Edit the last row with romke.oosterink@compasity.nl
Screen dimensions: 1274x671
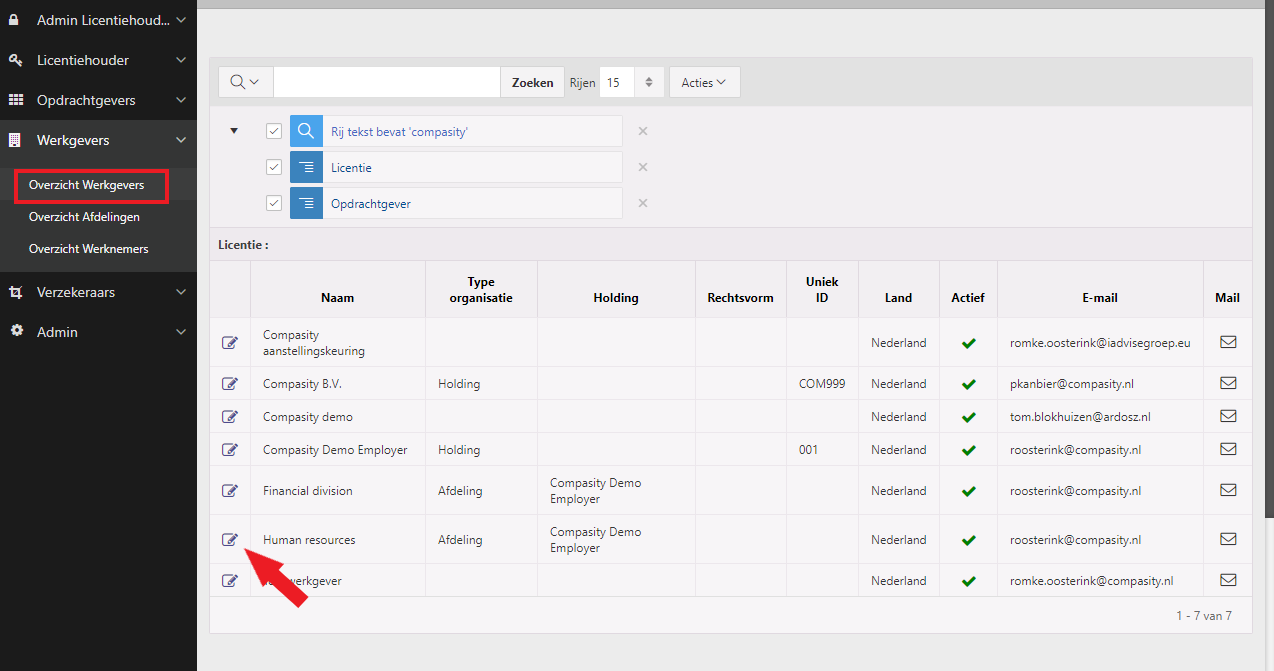[x=230, y=581]
